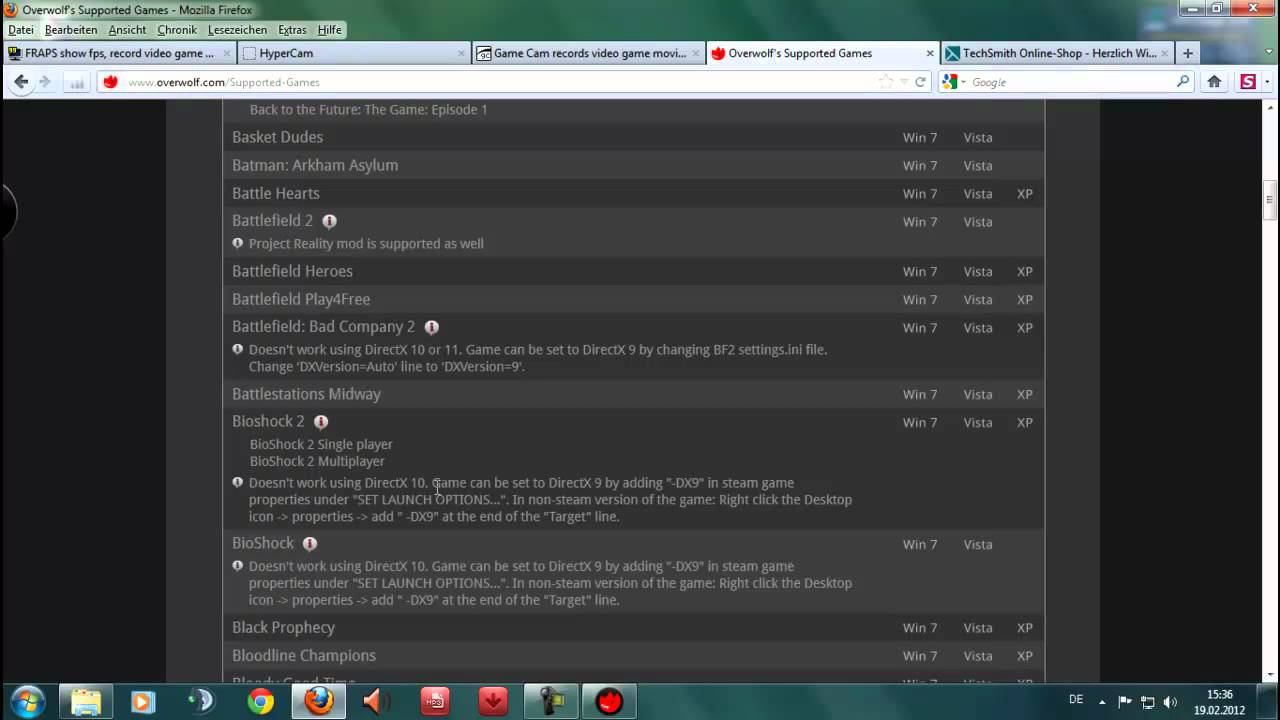Open the Lesezeichen menu
The image size is (1280, 720).
click(x=237, y=30)
